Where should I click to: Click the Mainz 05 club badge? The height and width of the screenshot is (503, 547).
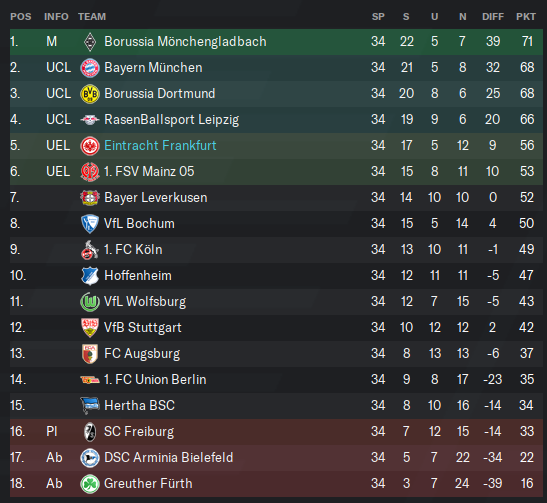90,172
